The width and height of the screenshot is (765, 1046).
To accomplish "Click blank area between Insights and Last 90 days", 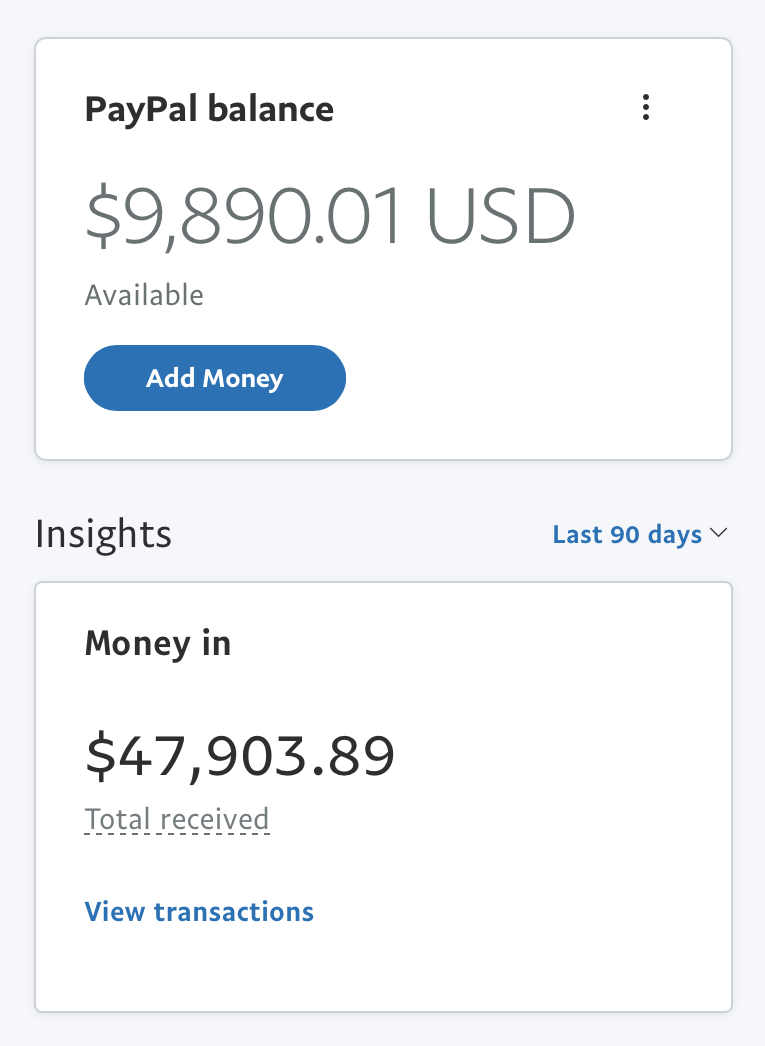I will pyautogui.click(x=360, y=534).
